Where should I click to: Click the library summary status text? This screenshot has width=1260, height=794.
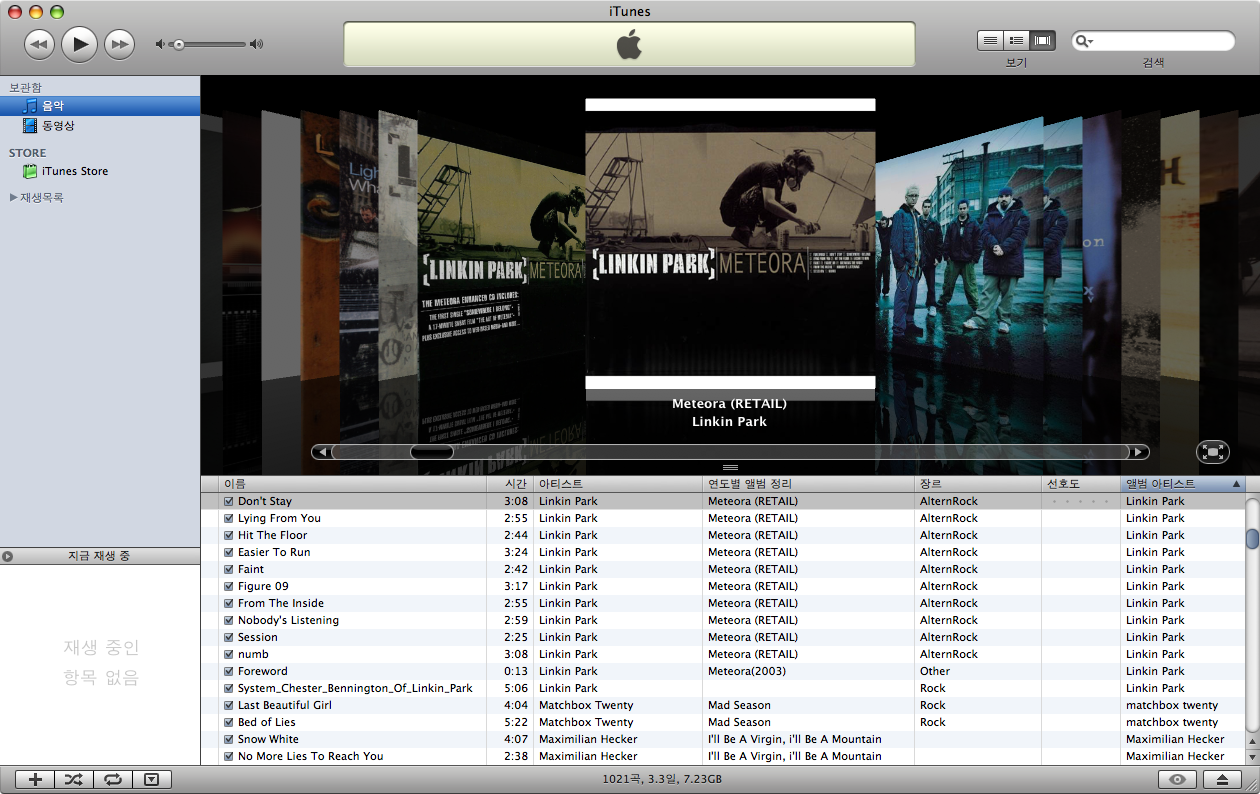(x=662, y=779)
